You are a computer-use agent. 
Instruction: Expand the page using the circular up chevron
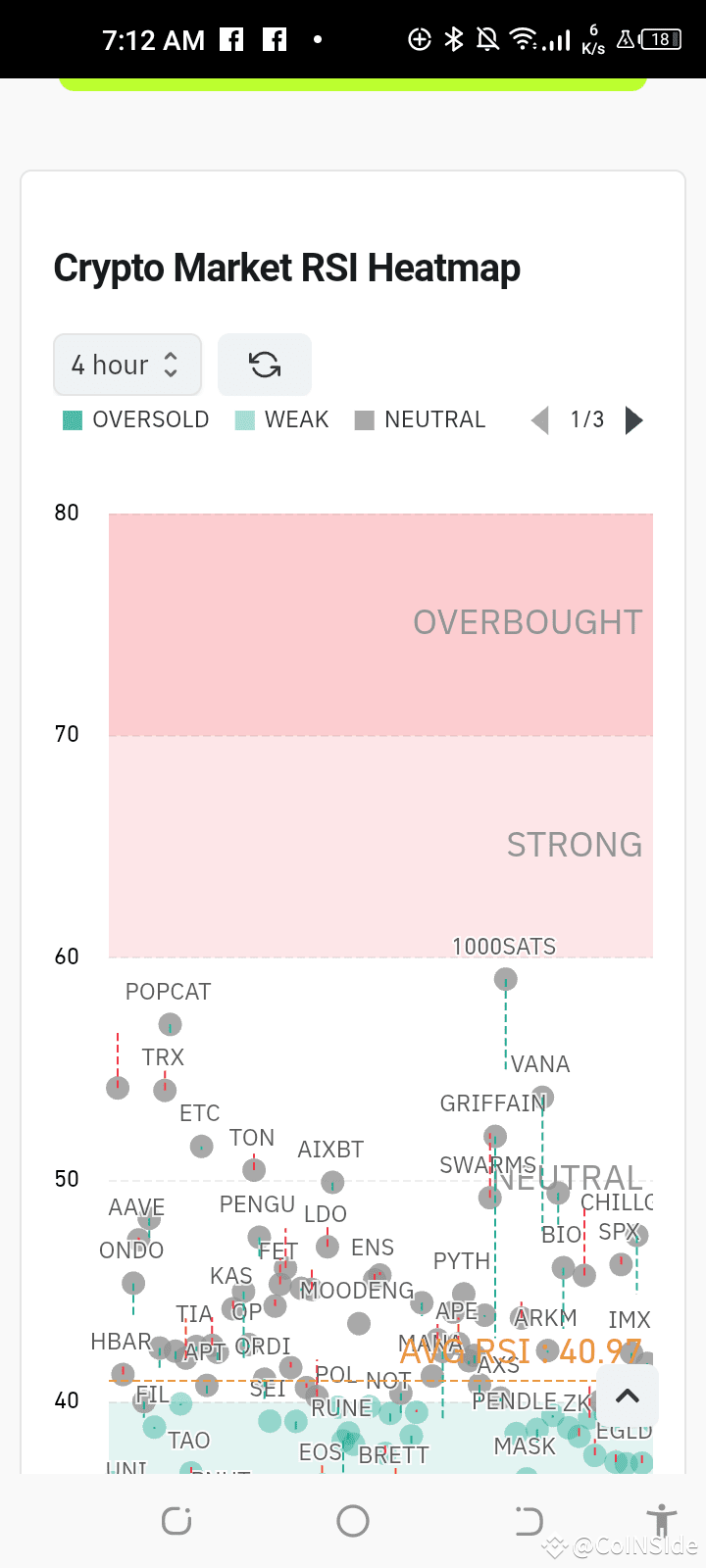coord(627,1396)
